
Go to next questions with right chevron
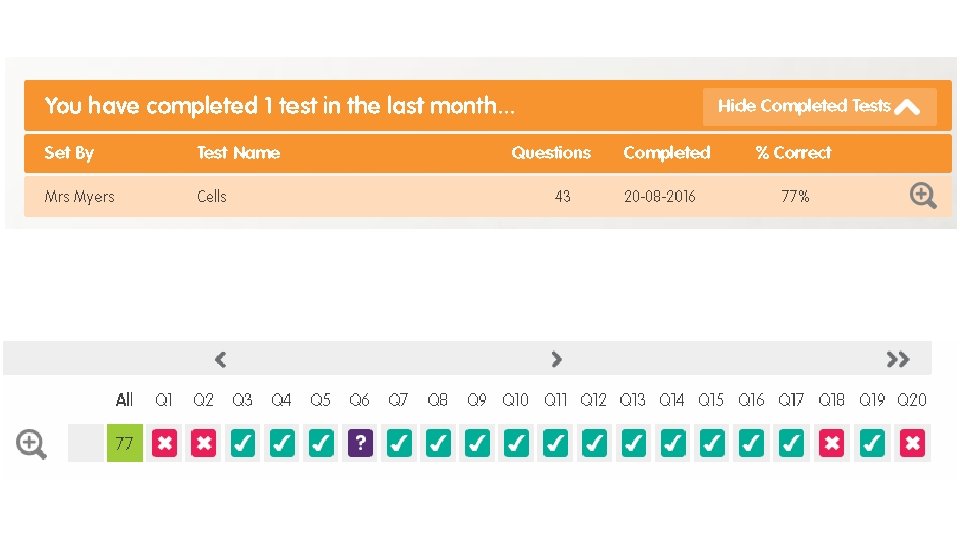pos(557,359)
